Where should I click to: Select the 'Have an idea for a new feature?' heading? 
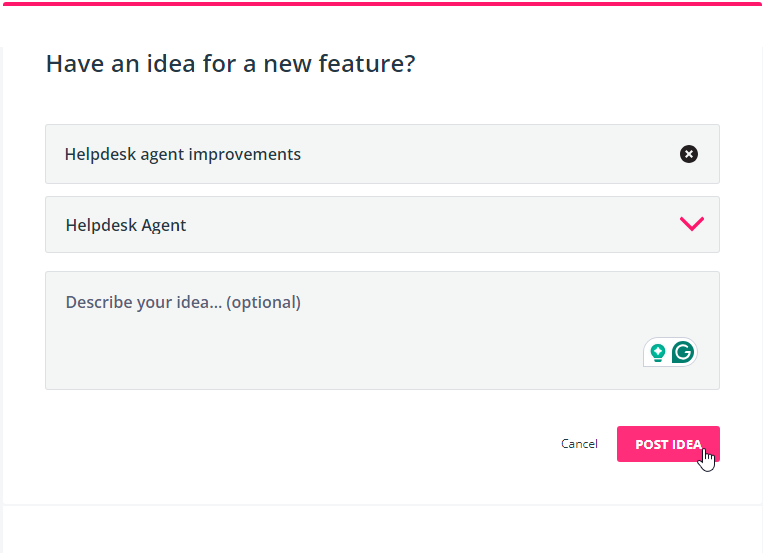[231, 64]
